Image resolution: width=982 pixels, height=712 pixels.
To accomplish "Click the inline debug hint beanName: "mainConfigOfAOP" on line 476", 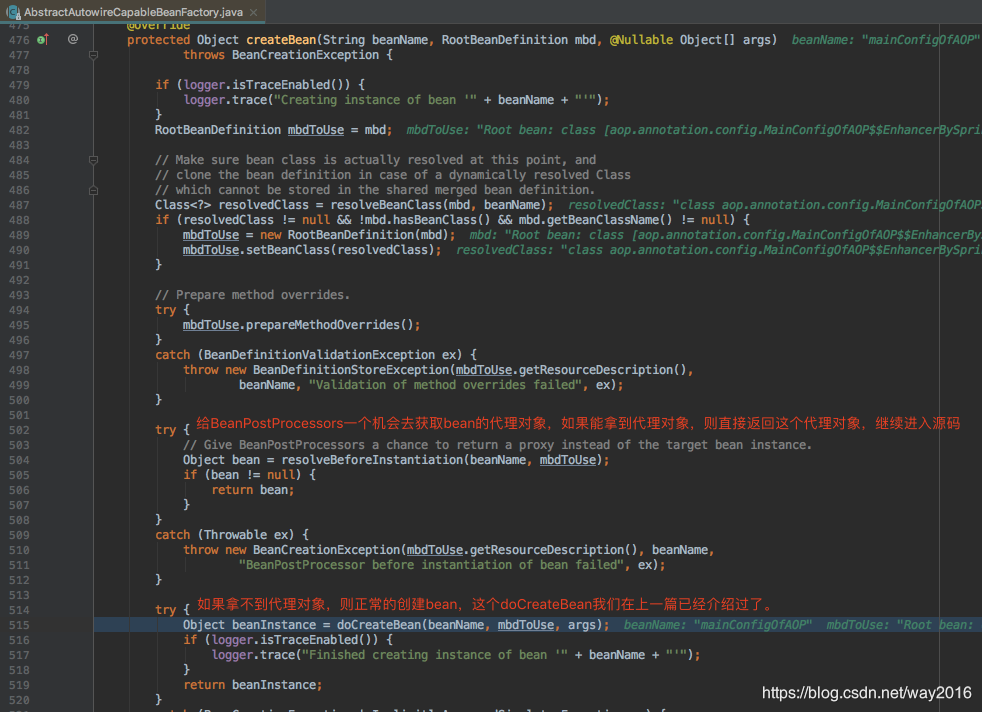I will pos(886,39).
